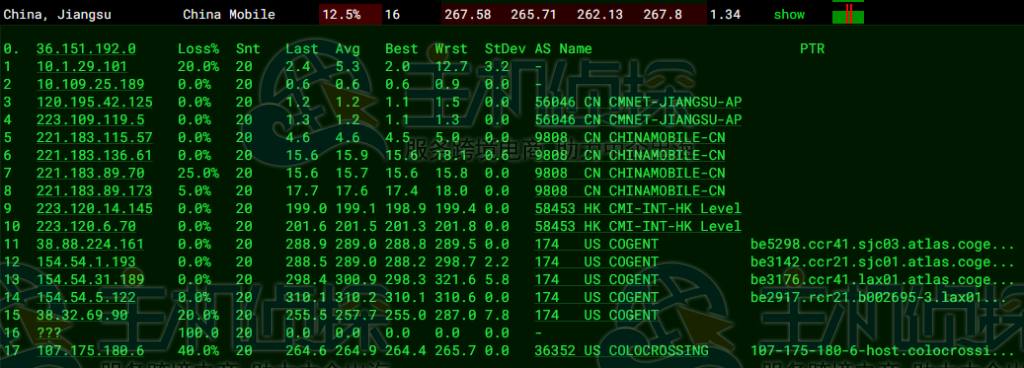Open final hop IP 107.175.180.6
Screen dimensions: 1024x368
90,351
